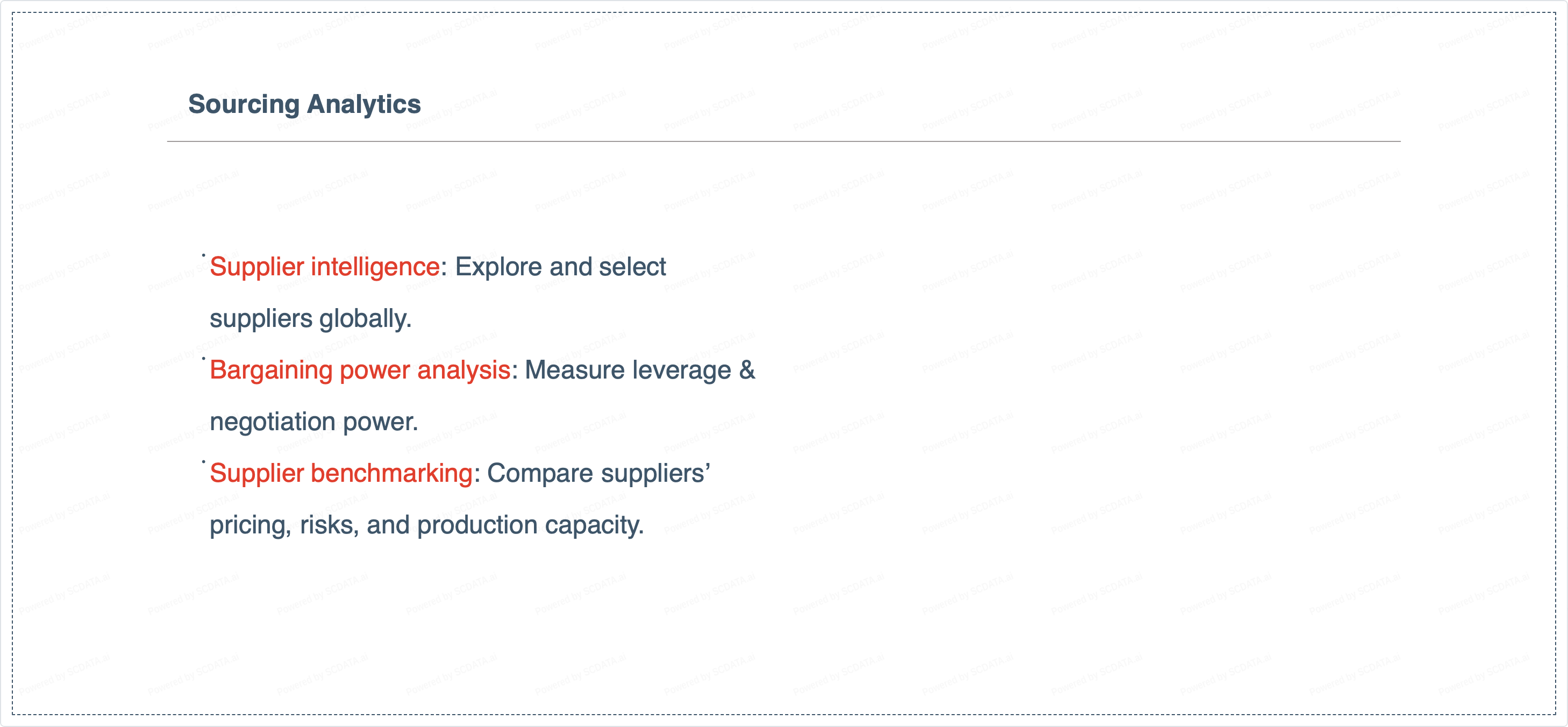Click the text 'Measure leverage &'
Screen dimensions: 1568x727
pyautogui.click(x=639, y=370)
